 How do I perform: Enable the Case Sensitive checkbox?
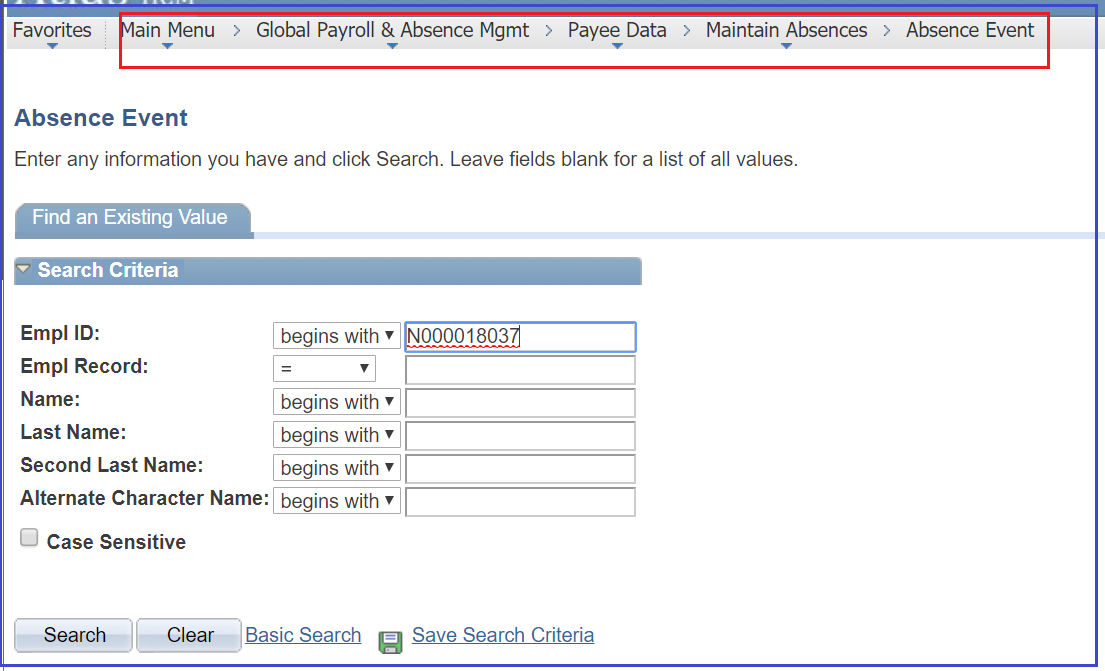[29, 538]
